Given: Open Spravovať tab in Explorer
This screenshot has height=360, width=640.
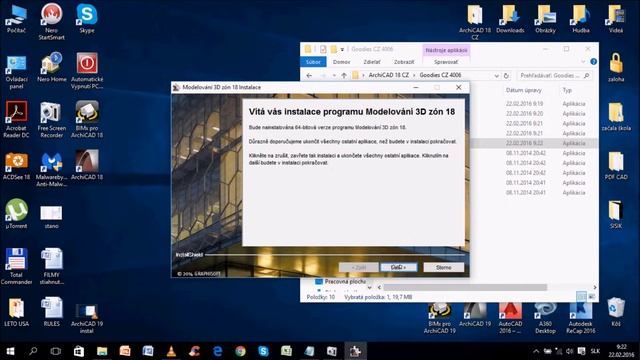Looking at the screenshot, I should [446, 62].
